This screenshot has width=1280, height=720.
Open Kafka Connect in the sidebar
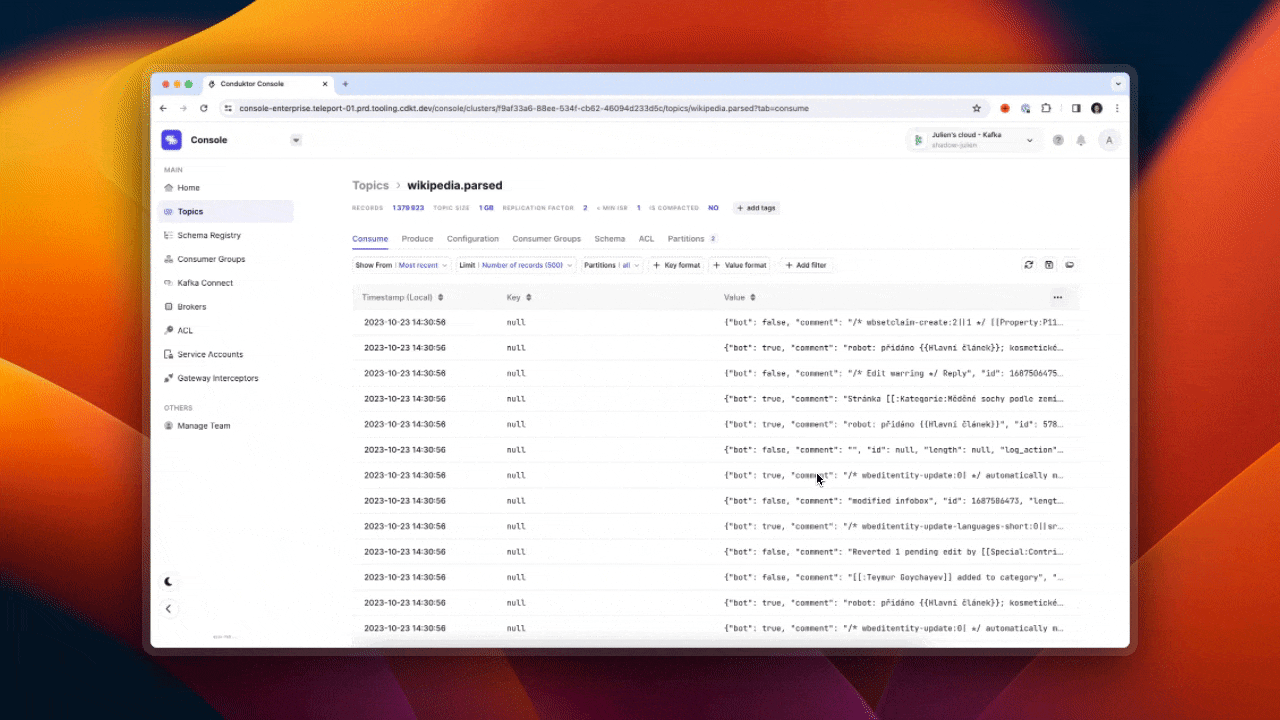226,283
